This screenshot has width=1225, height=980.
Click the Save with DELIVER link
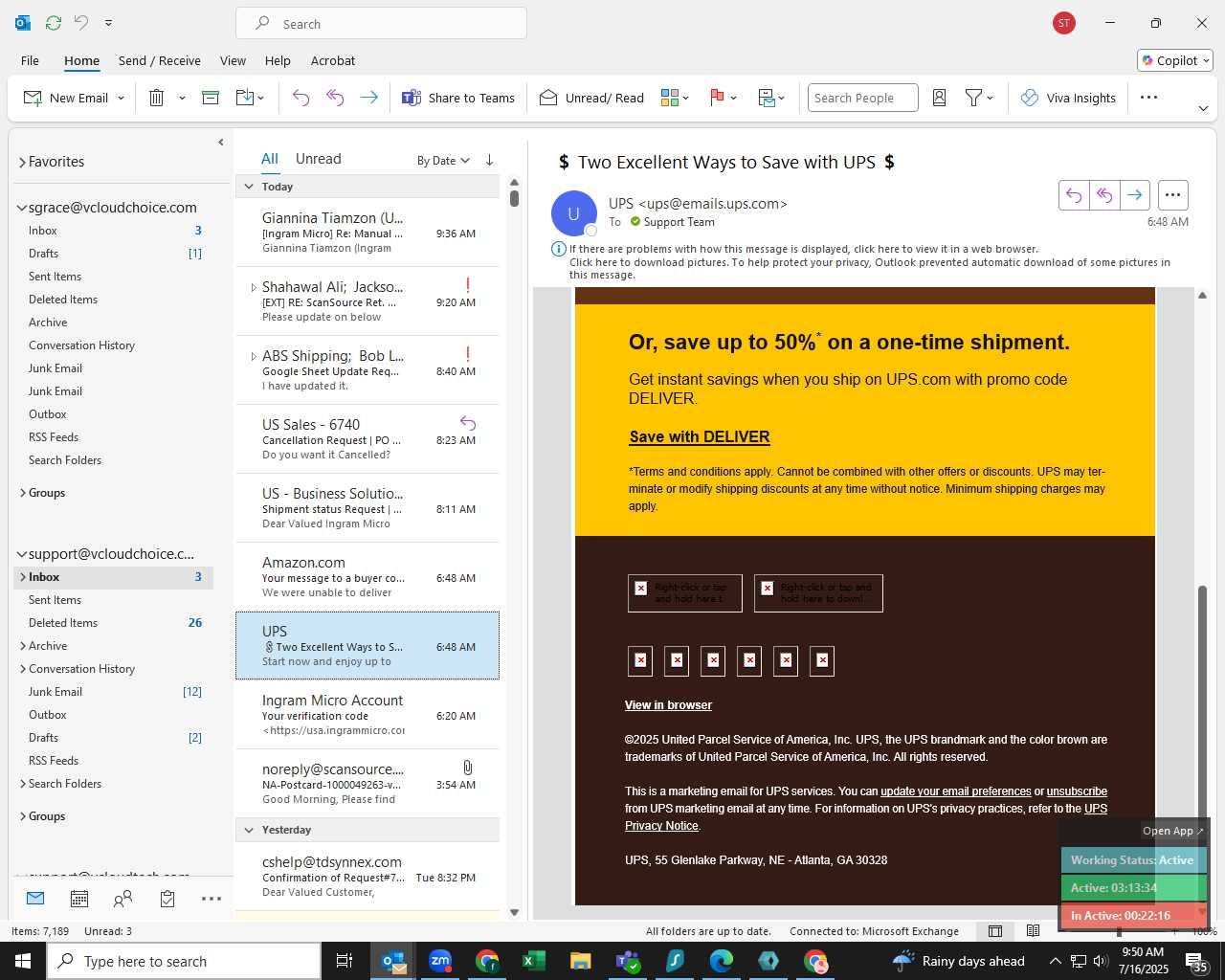pos(700,436)
